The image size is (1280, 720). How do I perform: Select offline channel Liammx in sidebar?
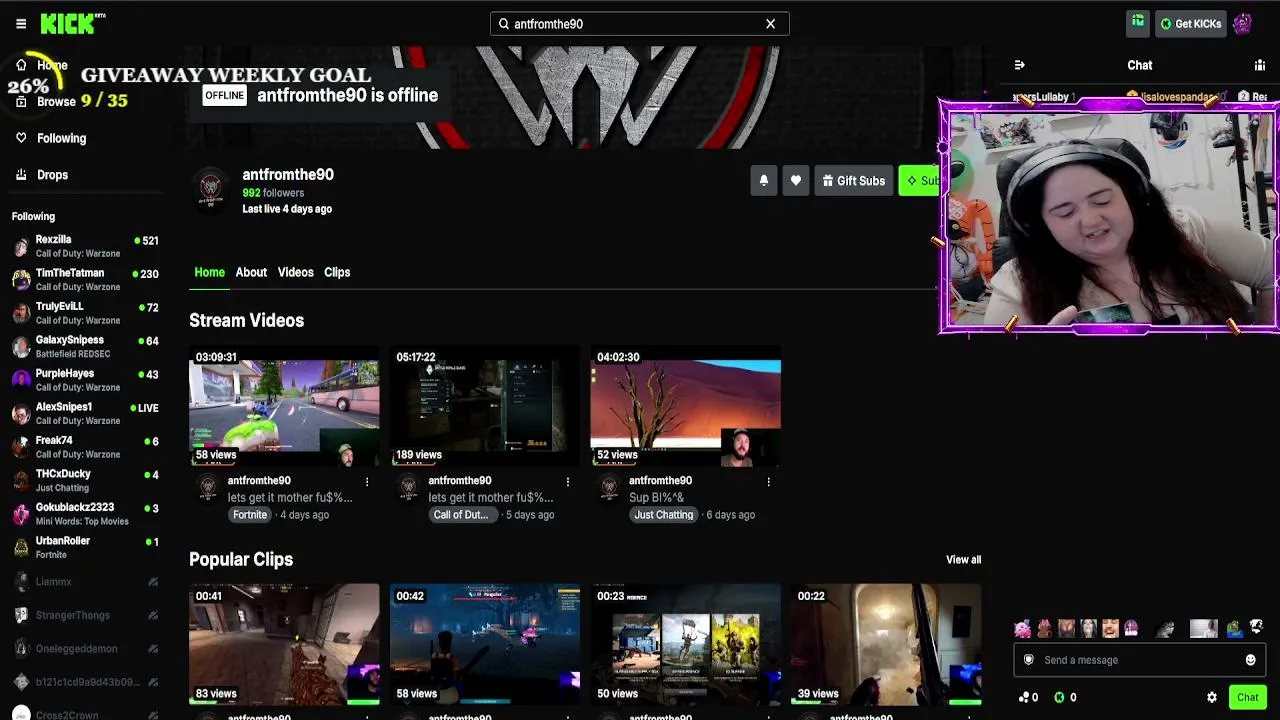tap(86, 582)
